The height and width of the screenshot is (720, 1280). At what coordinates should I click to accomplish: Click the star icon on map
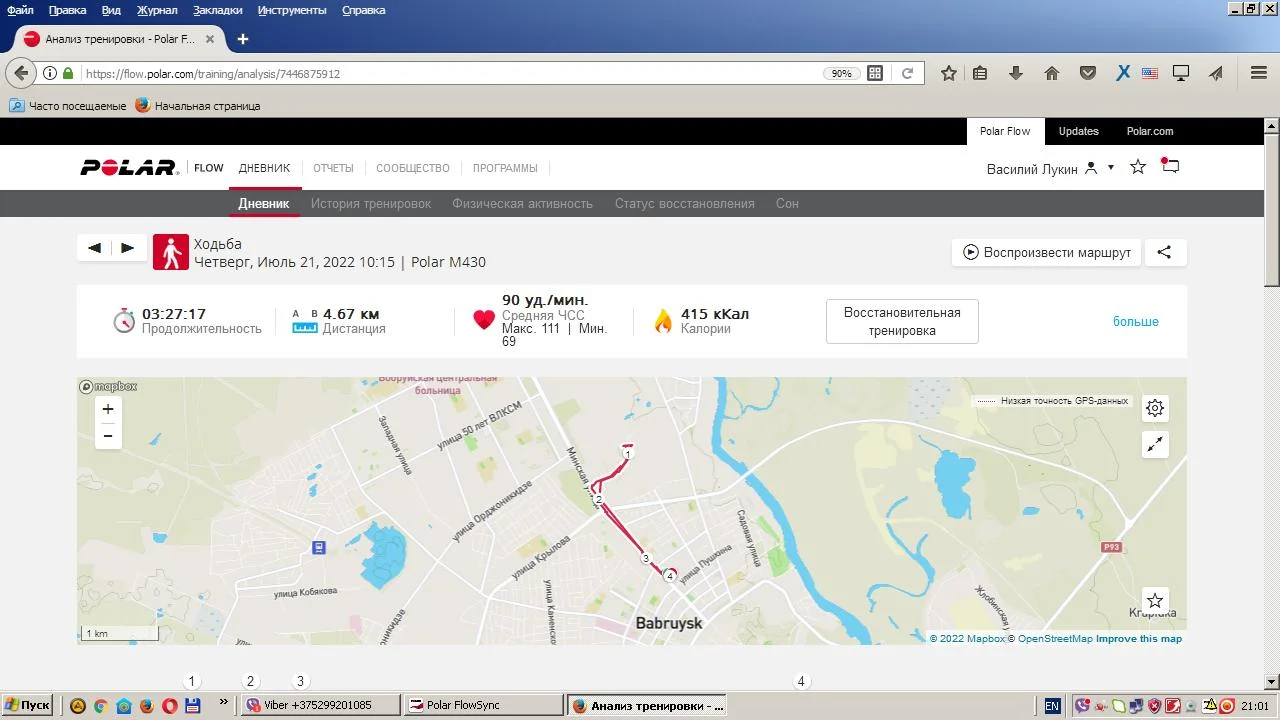click(1155, 601)
